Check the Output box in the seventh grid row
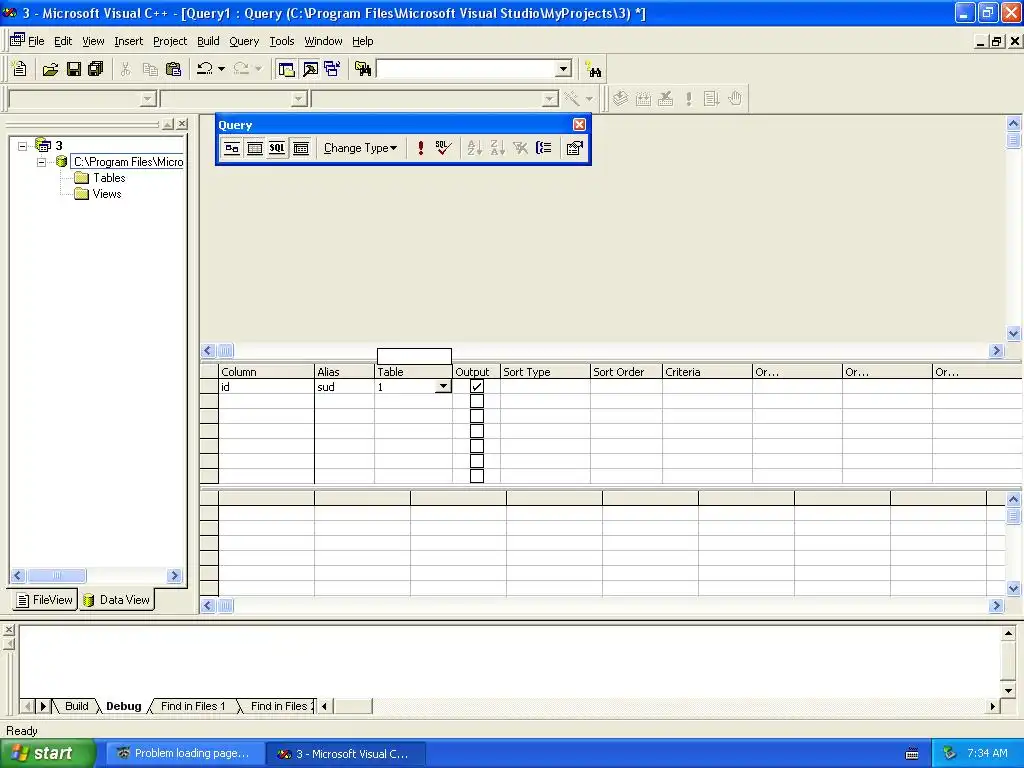Image resolution: width=1024 pixels, height=768 pixels. (x=477, y=476)
